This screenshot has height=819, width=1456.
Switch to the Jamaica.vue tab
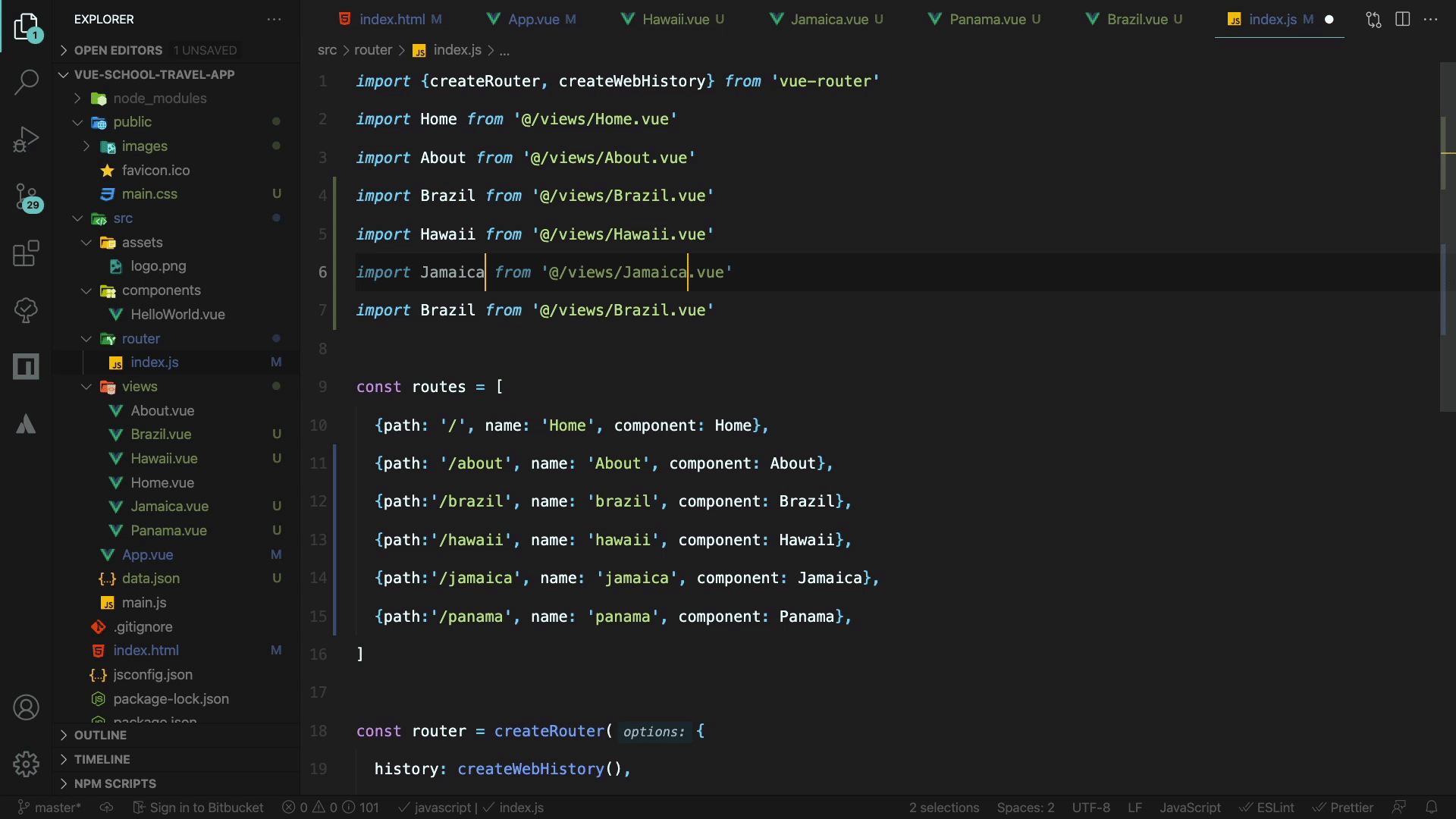coord(828,20)
